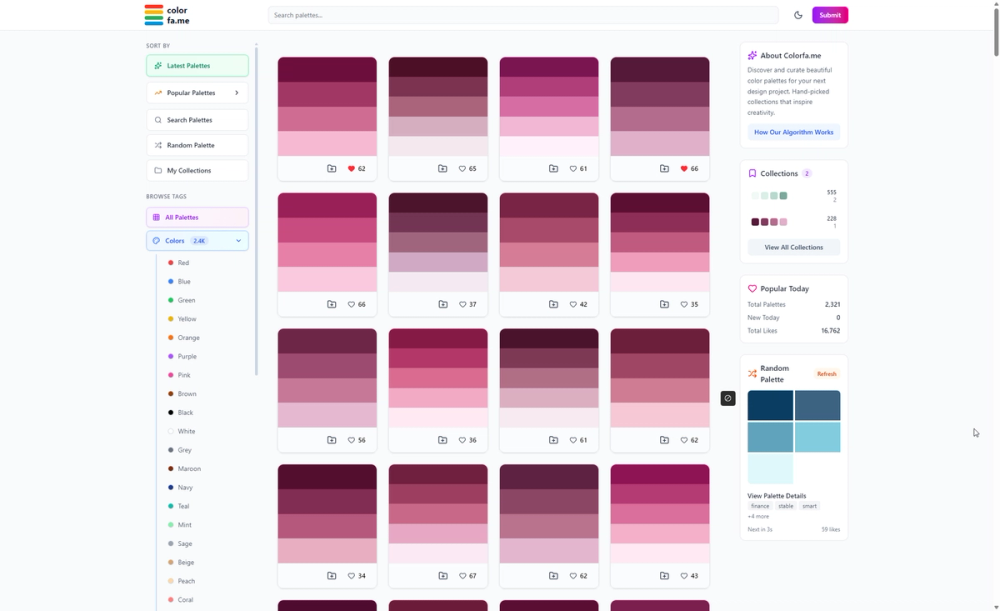Click the Popular Today heart icon
This screenshot has height=611, width=1000.
click(x=752, y=288)
